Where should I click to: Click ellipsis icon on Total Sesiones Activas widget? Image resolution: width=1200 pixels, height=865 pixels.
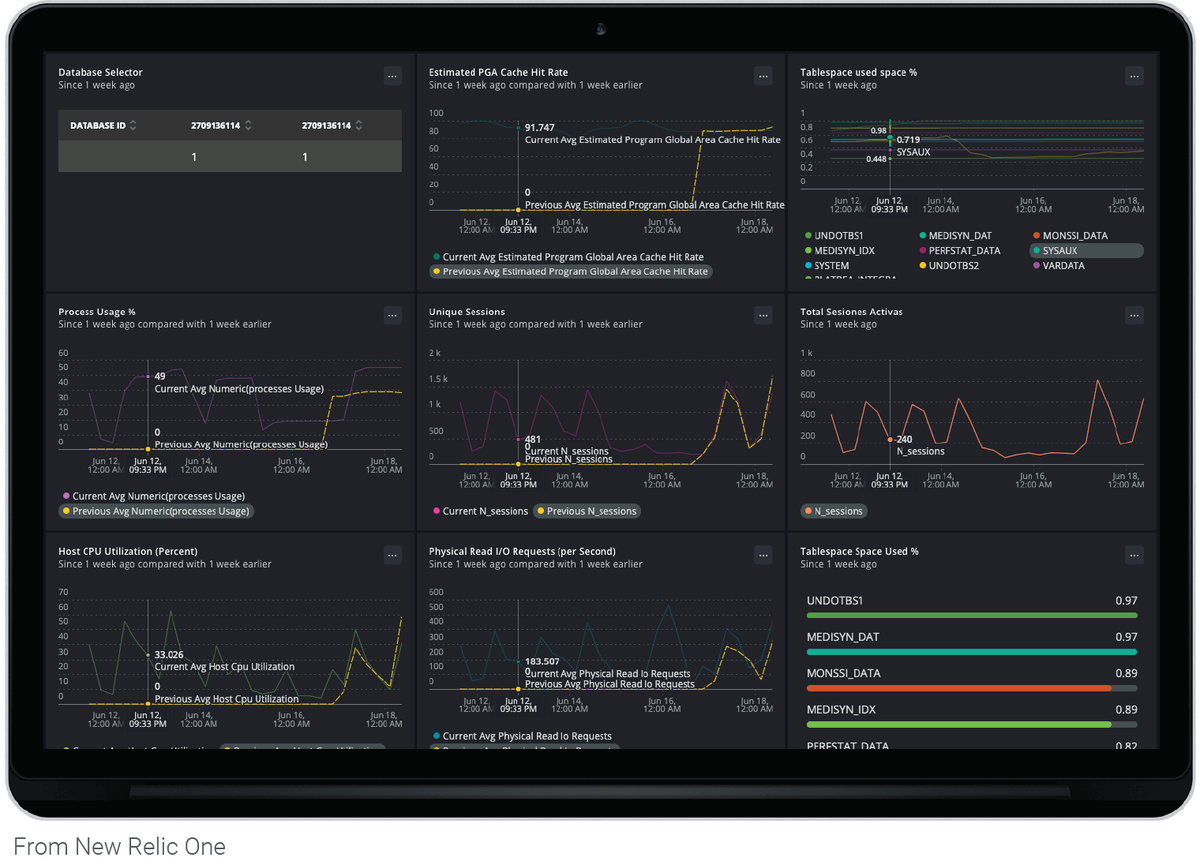tap(1134, 315)
